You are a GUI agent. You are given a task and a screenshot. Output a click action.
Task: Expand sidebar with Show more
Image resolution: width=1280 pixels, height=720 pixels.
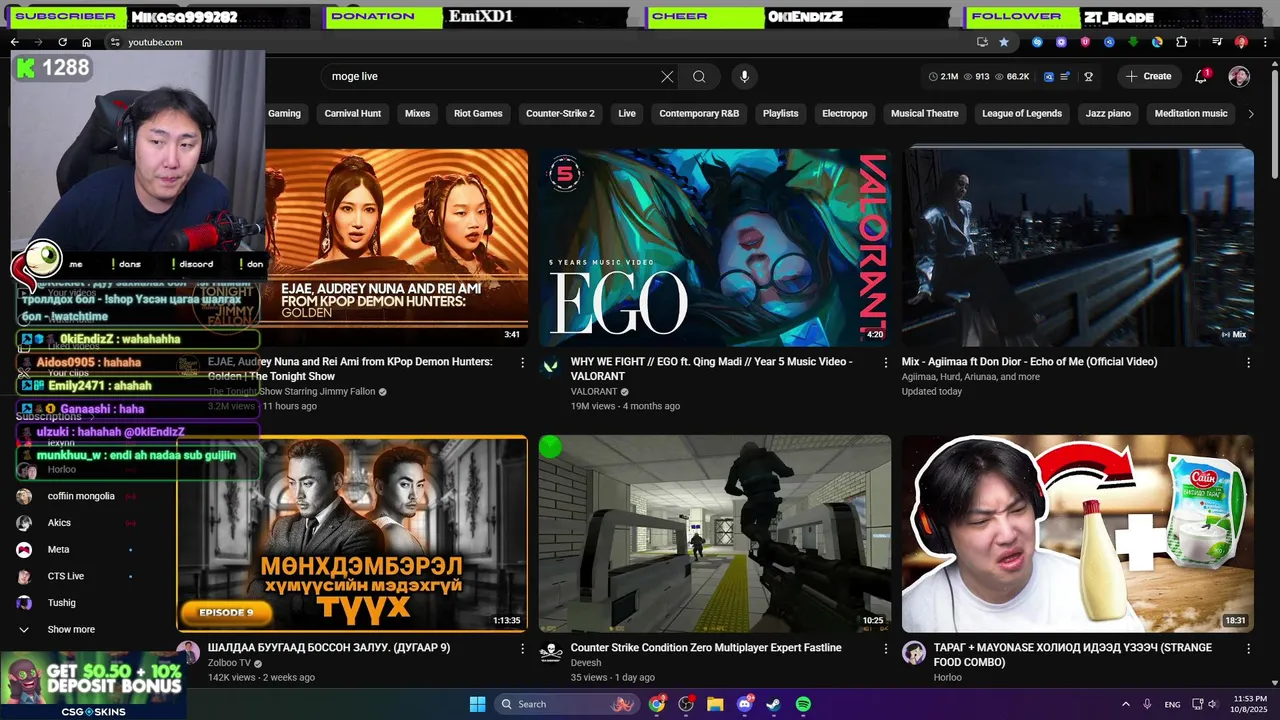(71, 629)
